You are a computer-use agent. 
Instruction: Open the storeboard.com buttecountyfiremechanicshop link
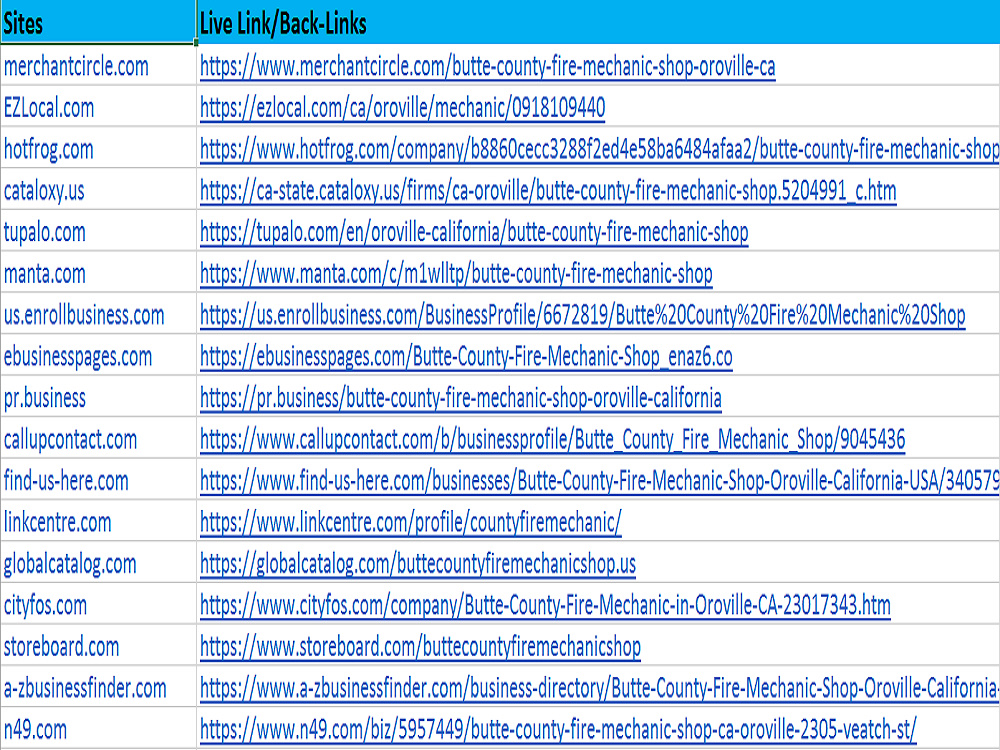click(x=420, y=647)
